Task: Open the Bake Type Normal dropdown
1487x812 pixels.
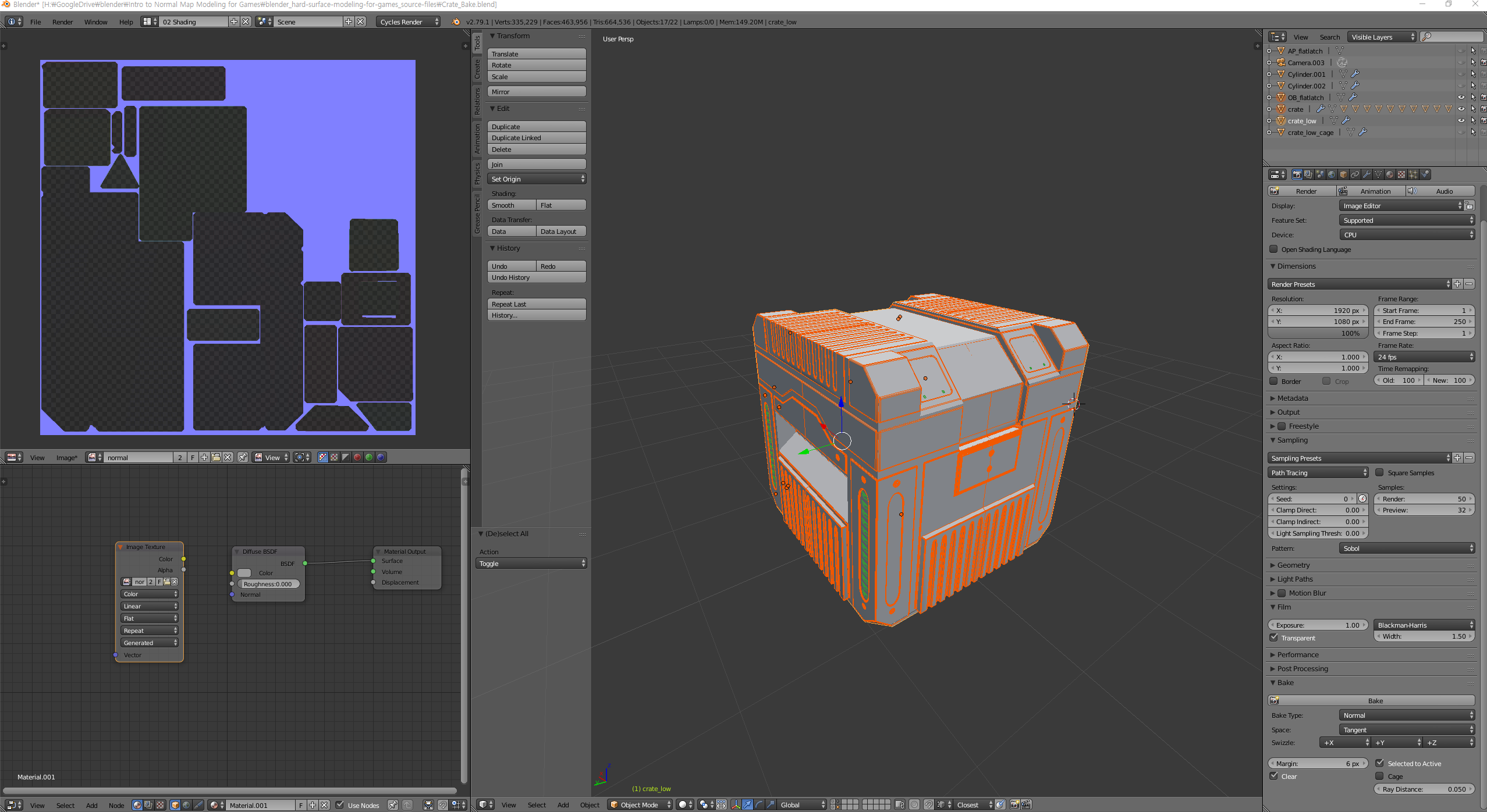Action: pyautogui.click(x=1407, y=715)
